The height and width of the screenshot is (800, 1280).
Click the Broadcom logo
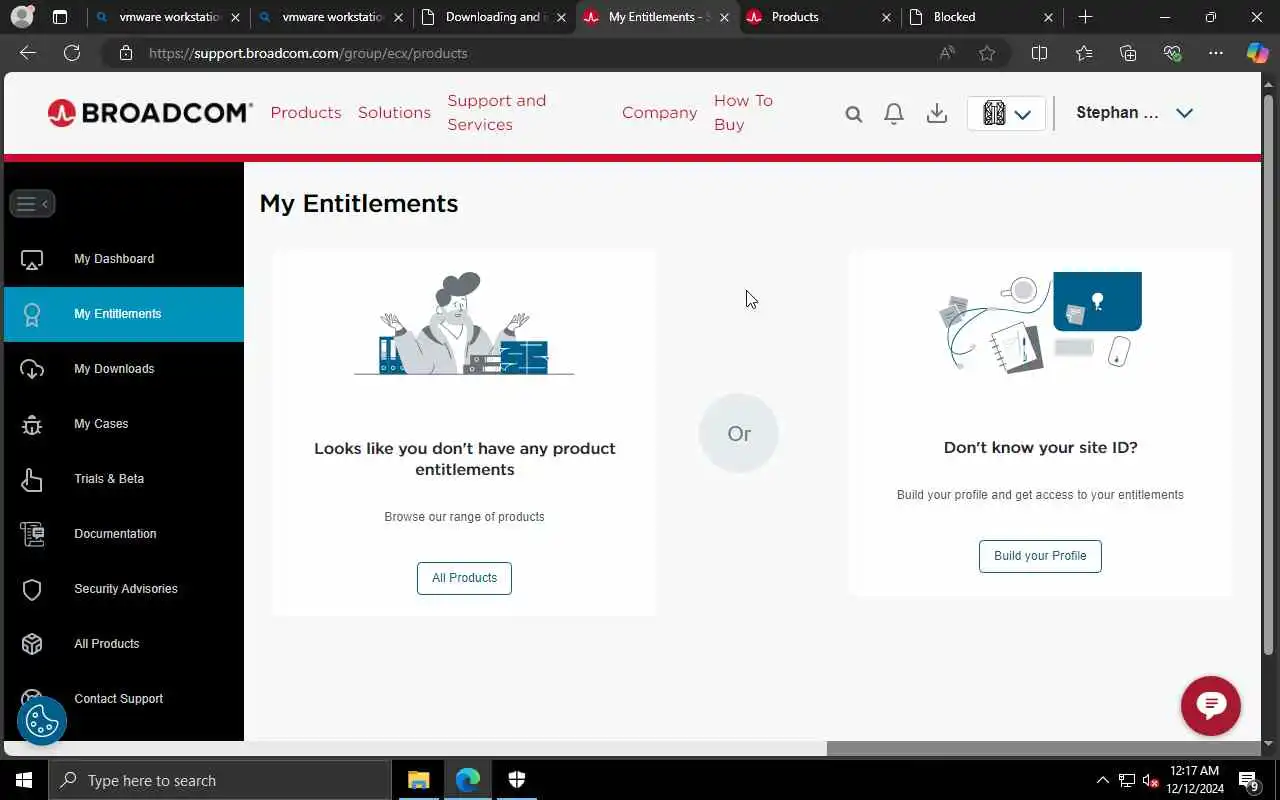click(149, 113)
